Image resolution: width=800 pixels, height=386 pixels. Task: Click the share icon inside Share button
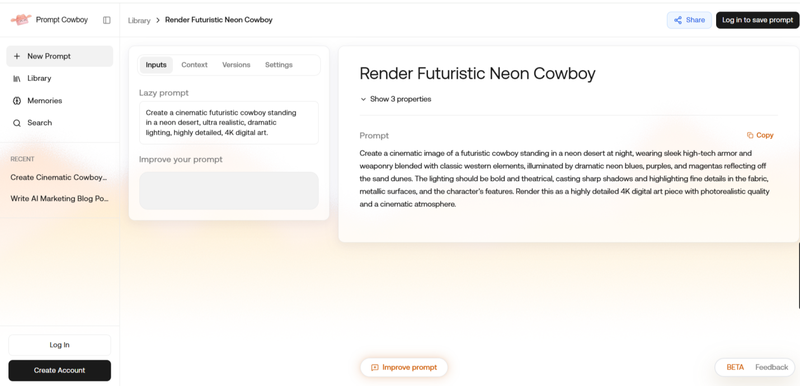678,20
